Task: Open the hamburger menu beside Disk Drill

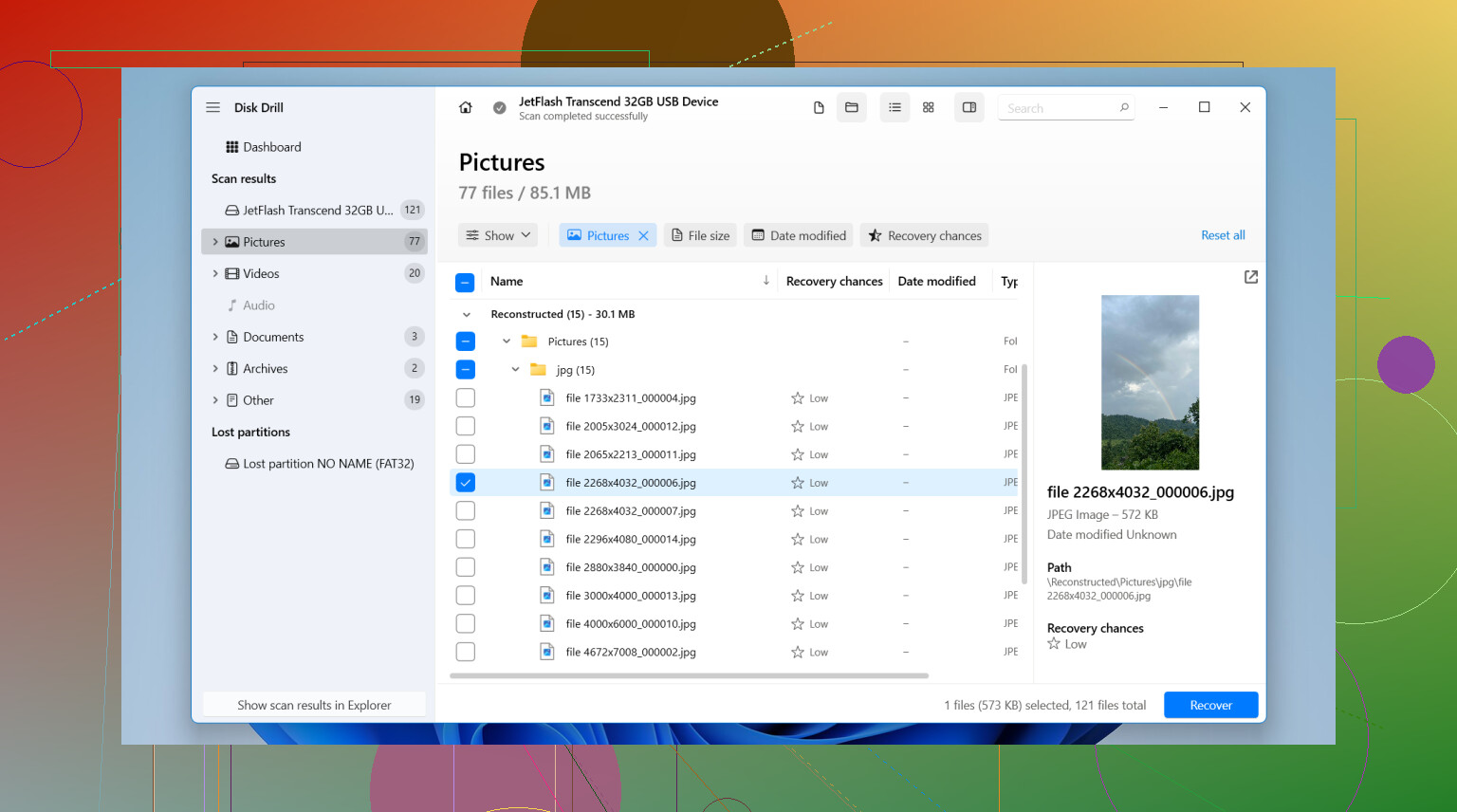Action: pyautogui.click(x=212, y=107)
